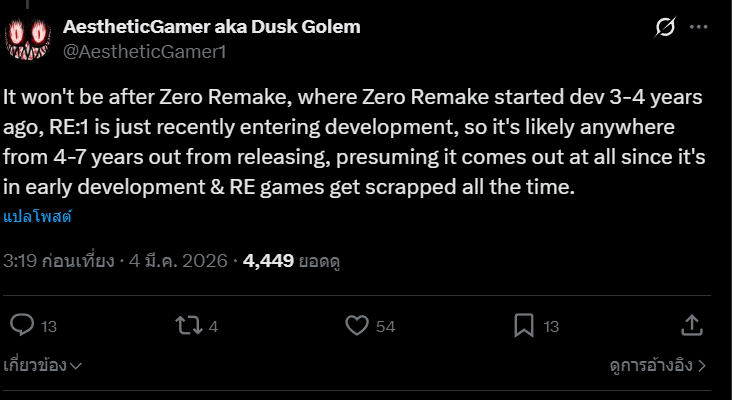Click the count 13 beside the bookmark icon
732x400 pixels.
click(x=552, y=326)
